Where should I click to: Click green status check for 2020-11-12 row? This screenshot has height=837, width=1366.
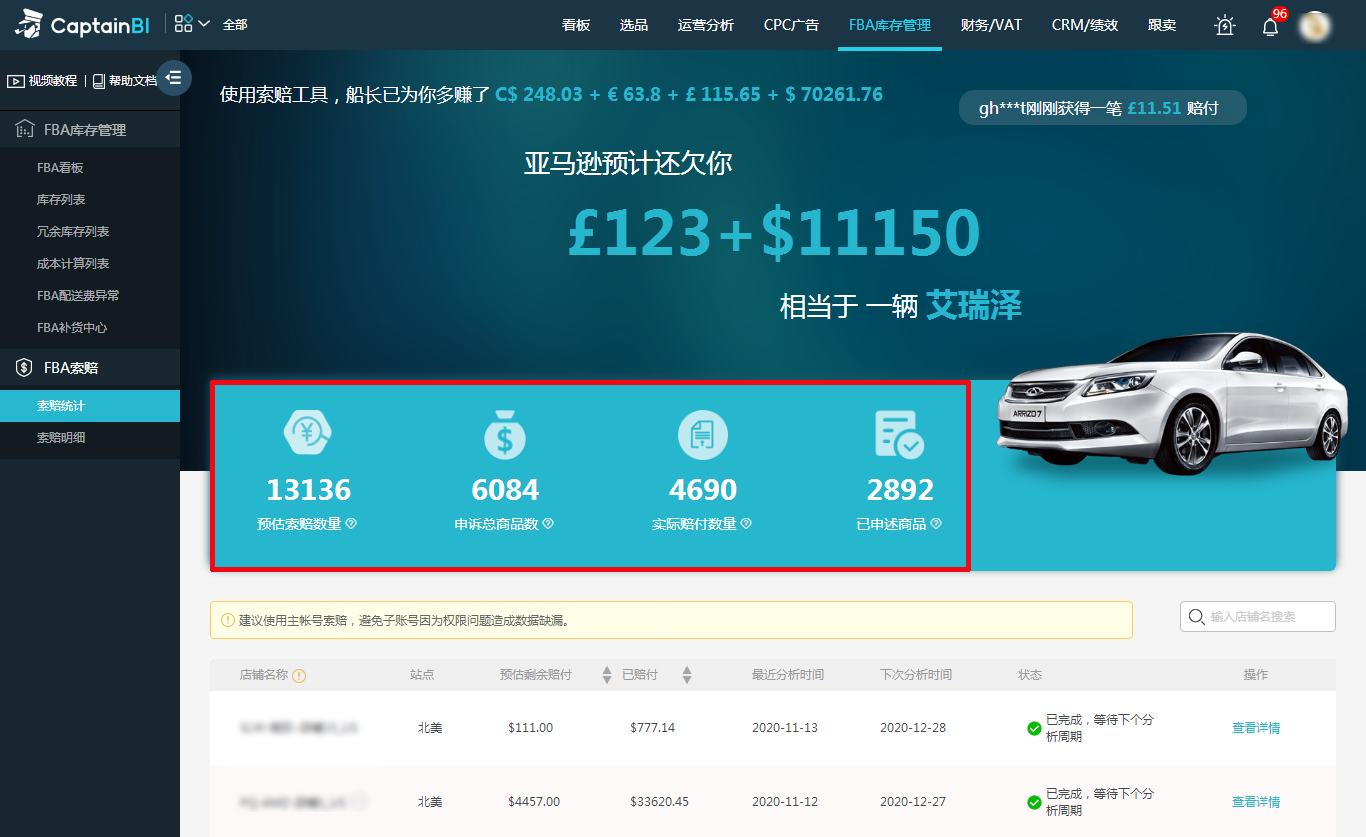[1034, 802]
